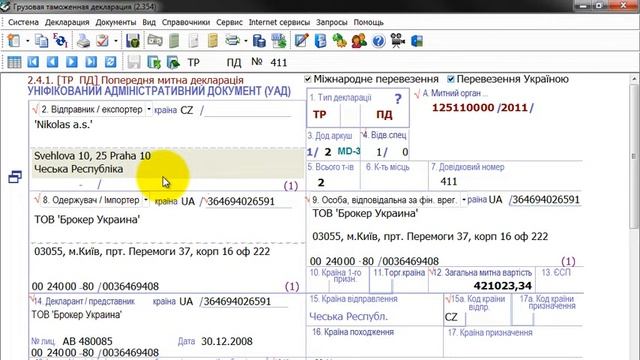The image size is (640, 360).
Task: Click the printer icon
Action: (x=83, y=41)
